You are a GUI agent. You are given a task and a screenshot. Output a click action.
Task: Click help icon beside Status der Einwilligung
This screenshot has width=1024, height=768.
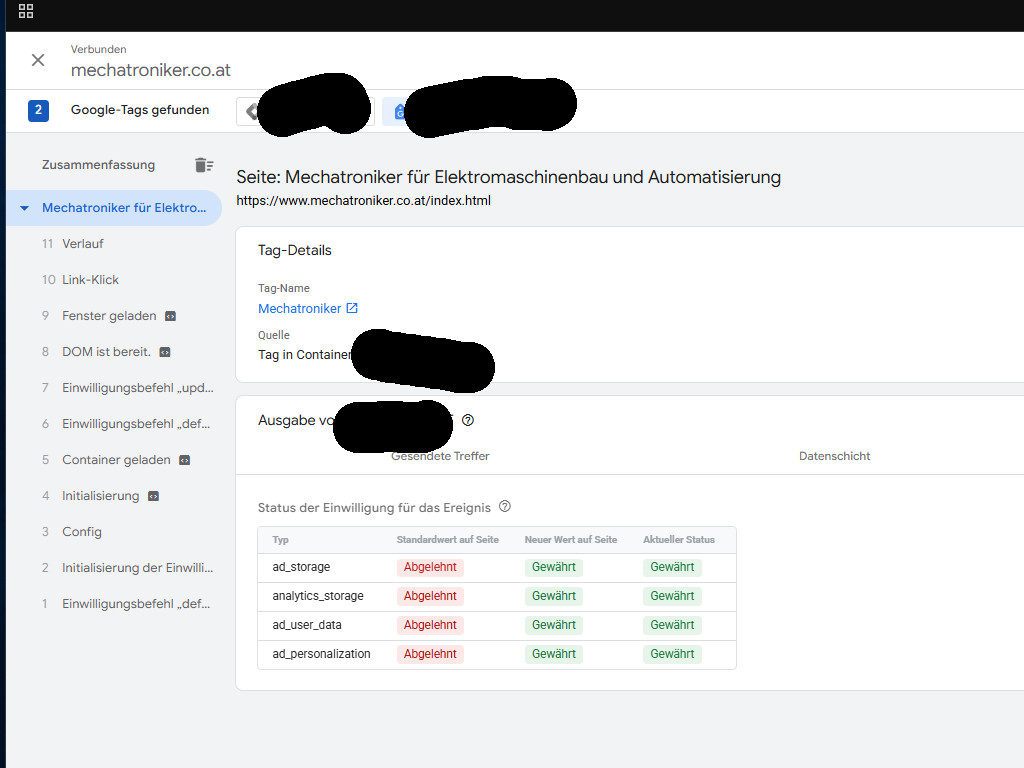pos(505,507)
